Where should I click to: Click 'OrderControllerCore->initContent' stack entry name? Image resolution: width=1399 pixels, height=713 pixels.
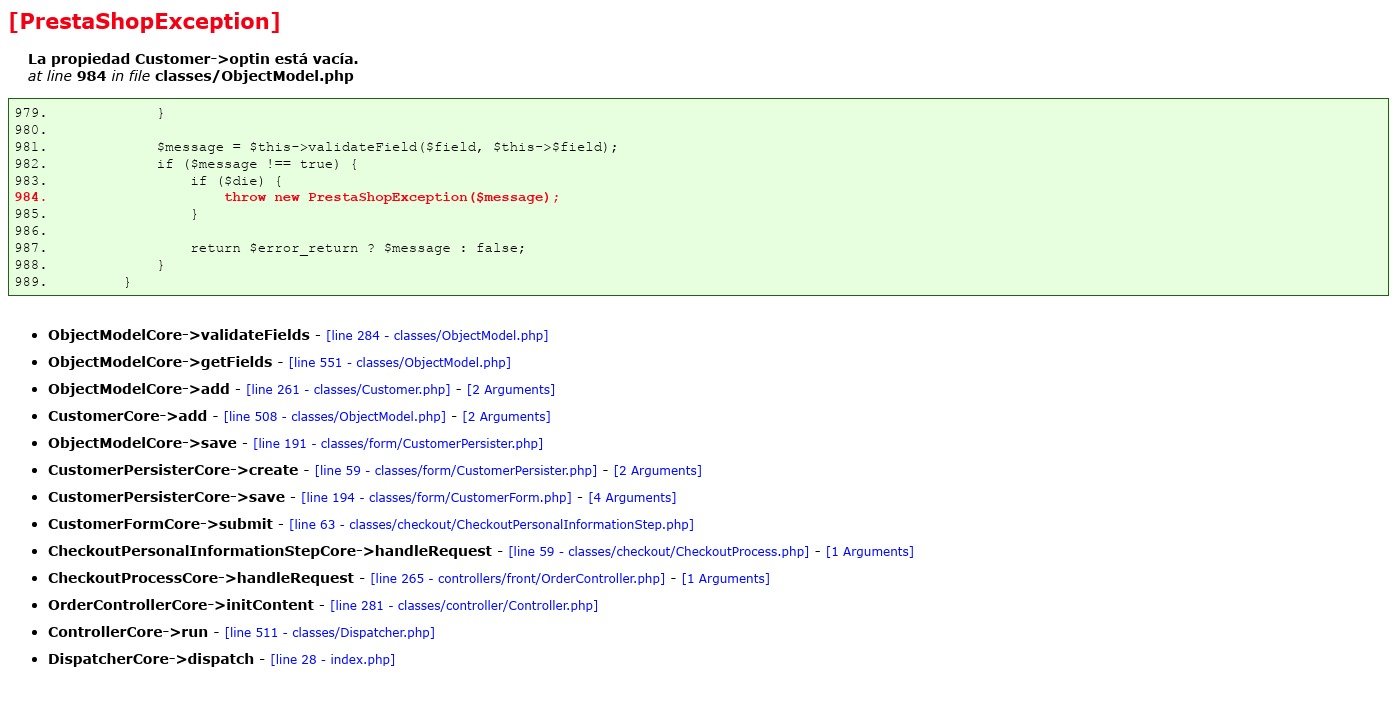(181, 605)
